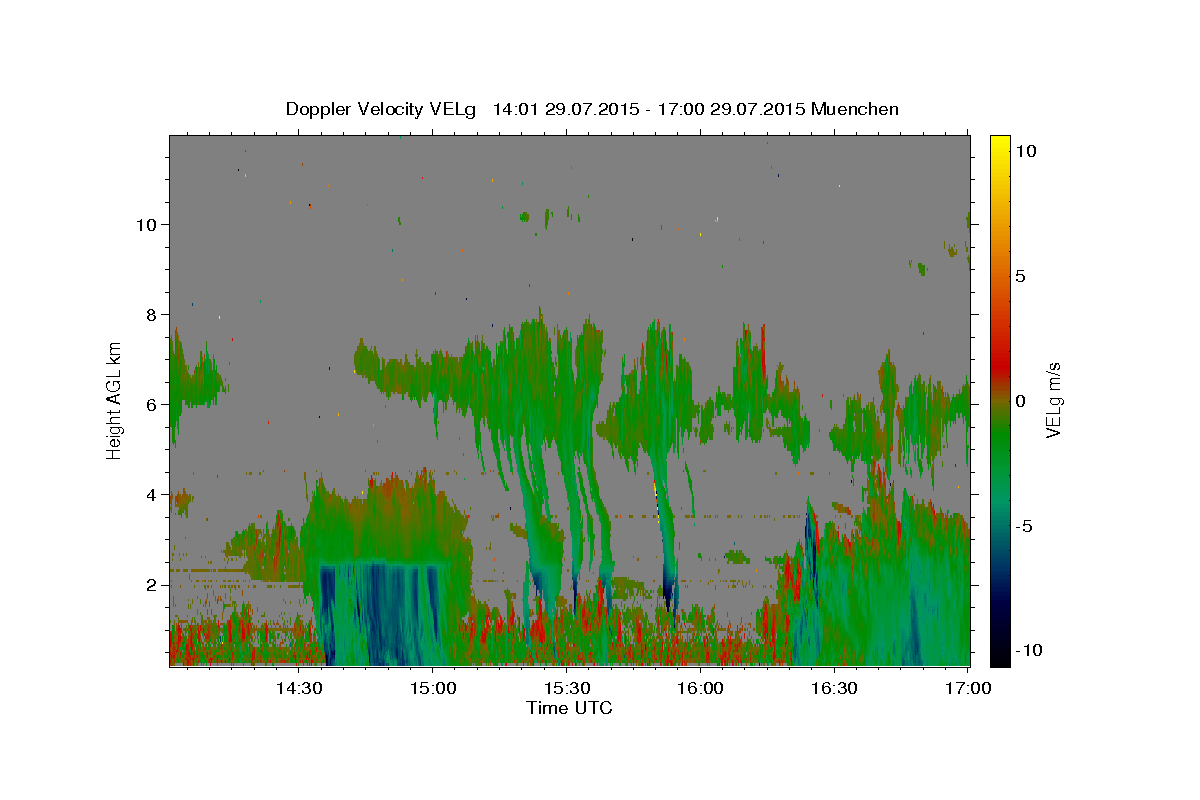Click the '17:00' time axis label
Viewport: 1200px width, 800px height.
pyautogui.click(x=969, y=688)
